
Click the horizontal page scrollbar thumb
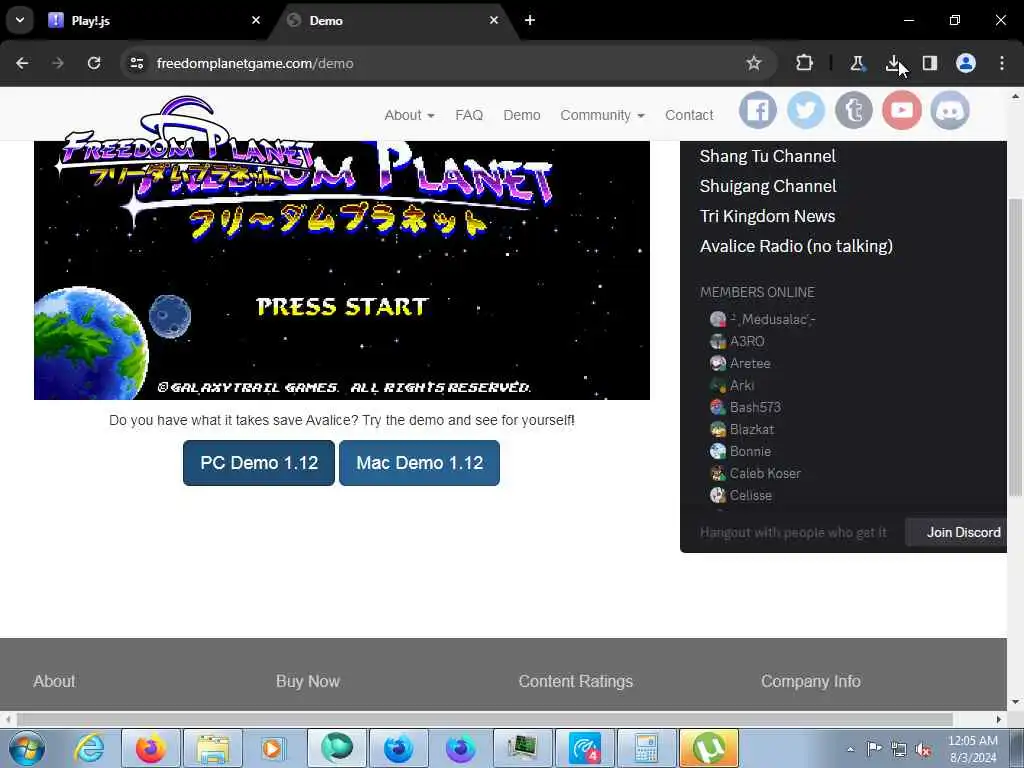(485, 719)
